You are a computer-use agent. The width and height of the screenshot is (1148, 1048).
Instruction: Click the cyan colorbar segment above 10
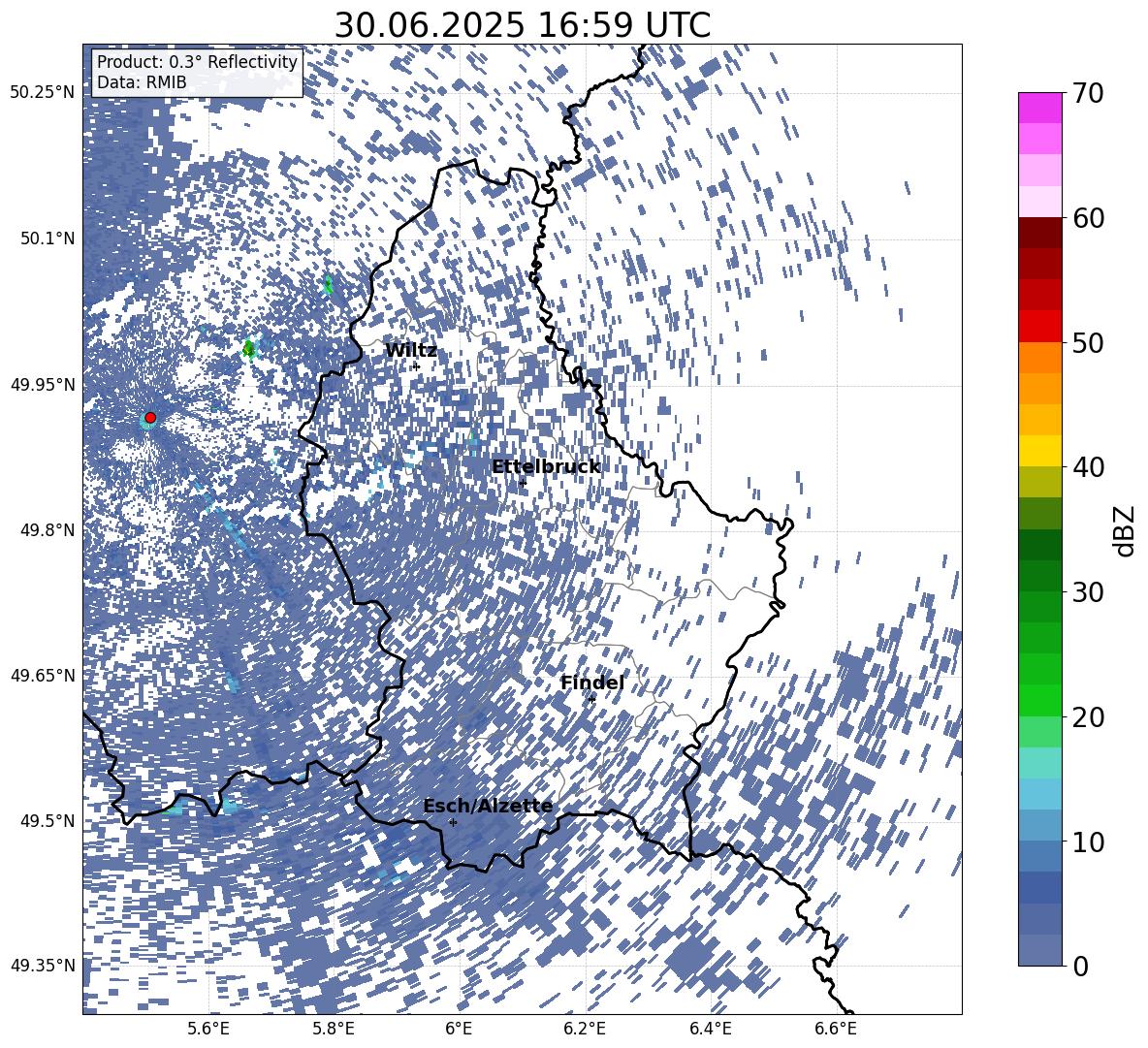point(1039,794)
